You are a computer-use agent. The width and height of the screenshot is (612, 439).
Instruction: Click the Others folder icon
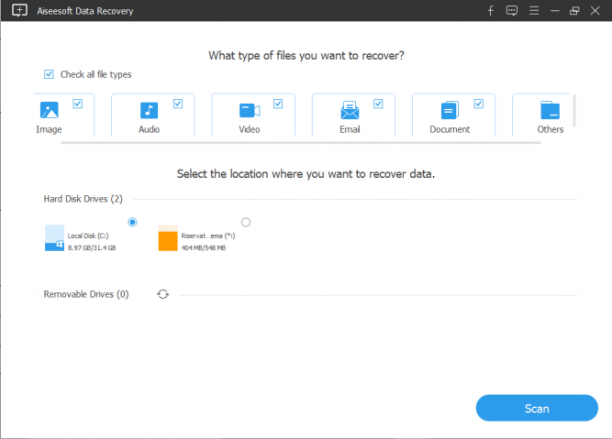click(550, 110)
